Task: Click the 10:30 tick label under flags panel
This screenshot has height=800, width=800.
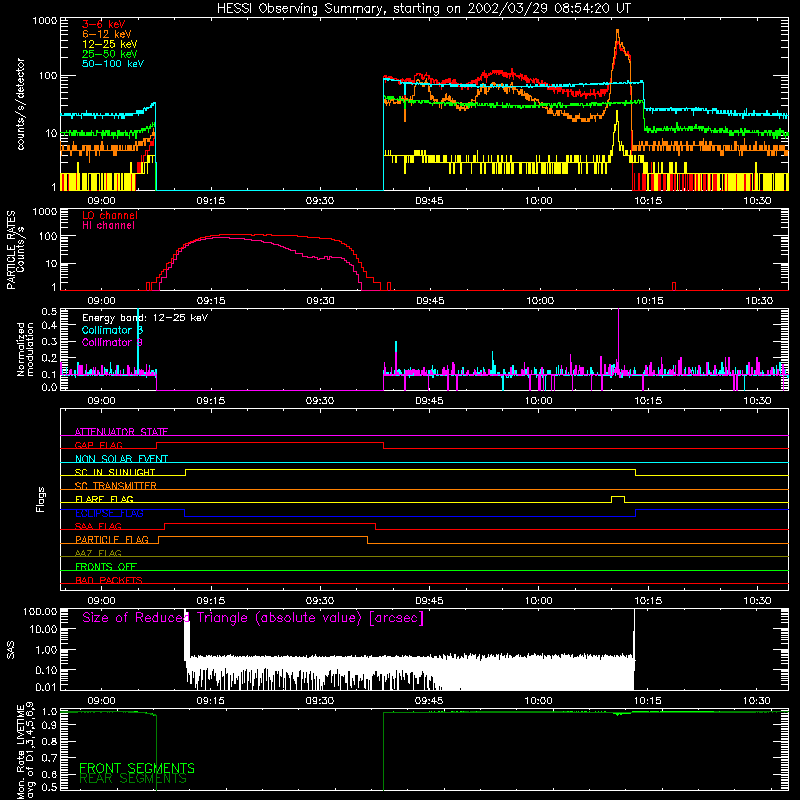Action: (758, 601)
